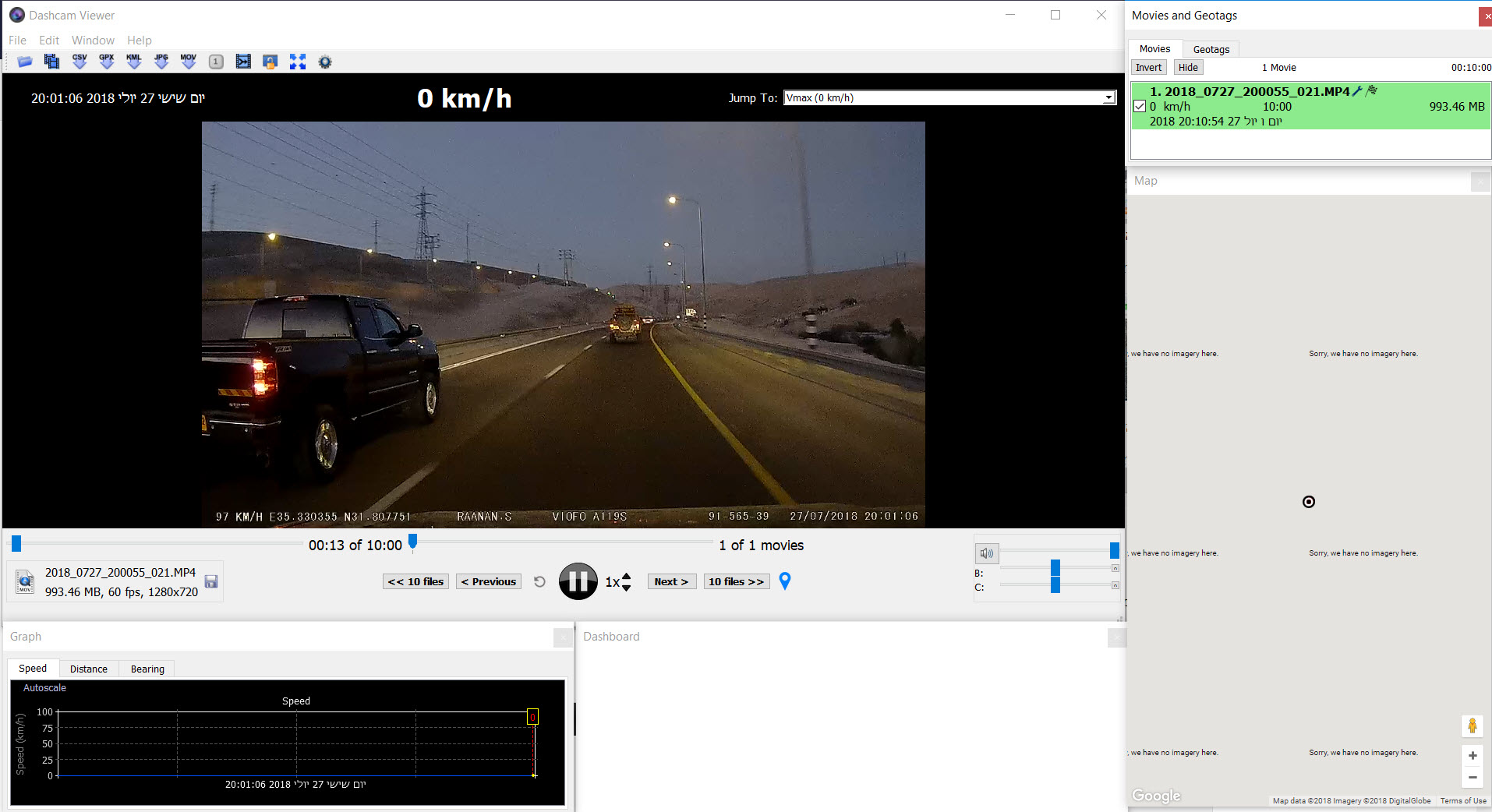Mute audio with the speaker button

point(987,553)
